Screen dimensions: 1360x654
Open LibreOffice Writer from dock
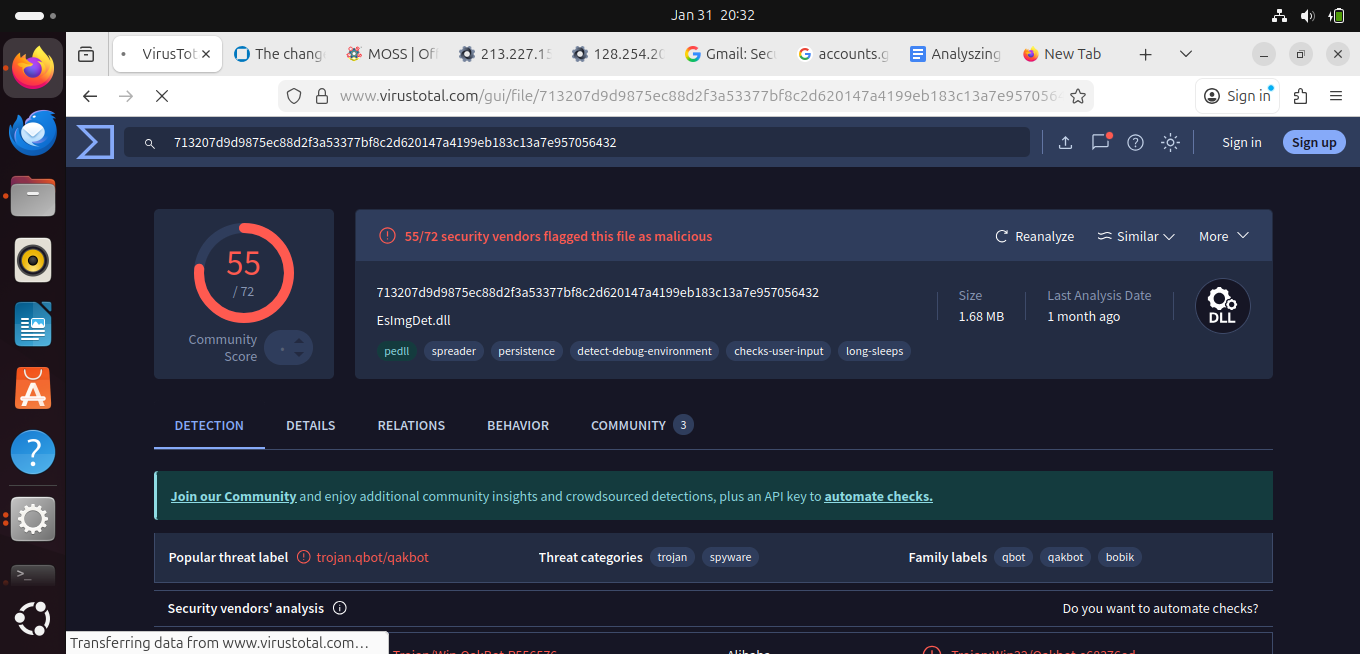pyautogui.click(x=33, y=325)
